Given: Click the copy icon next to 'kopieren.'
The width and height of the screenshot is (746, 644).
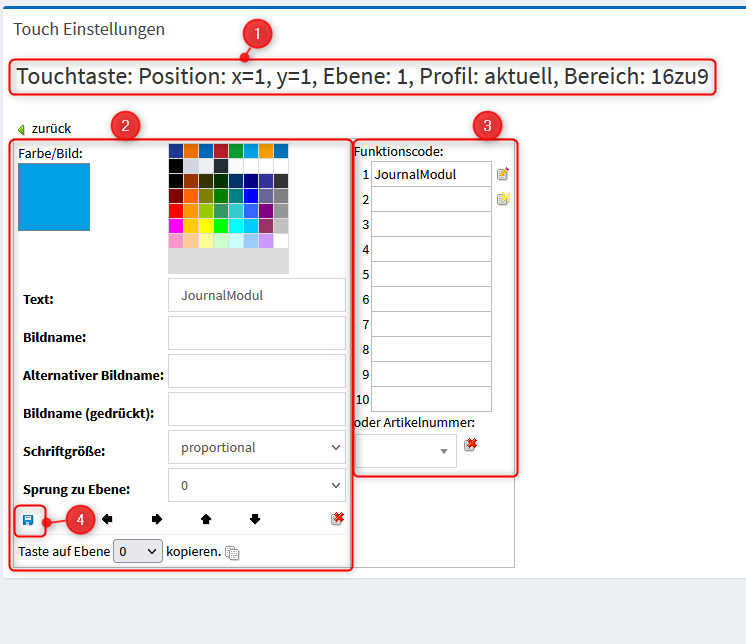Looking at the screenshot, I should point(232,552).
